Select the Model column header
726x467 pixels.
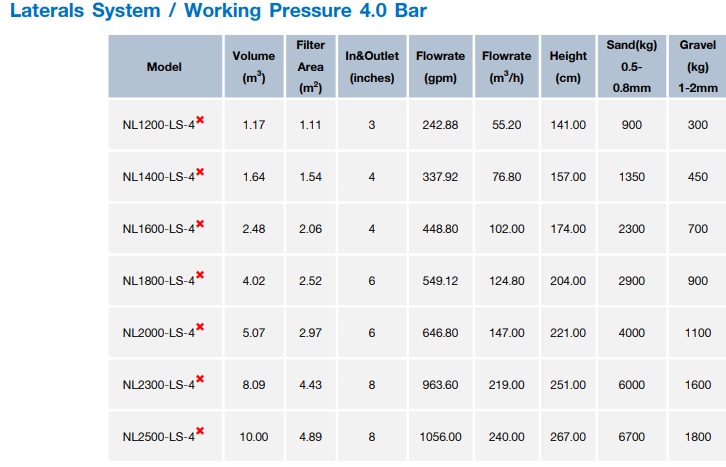(x=164, y=67)
